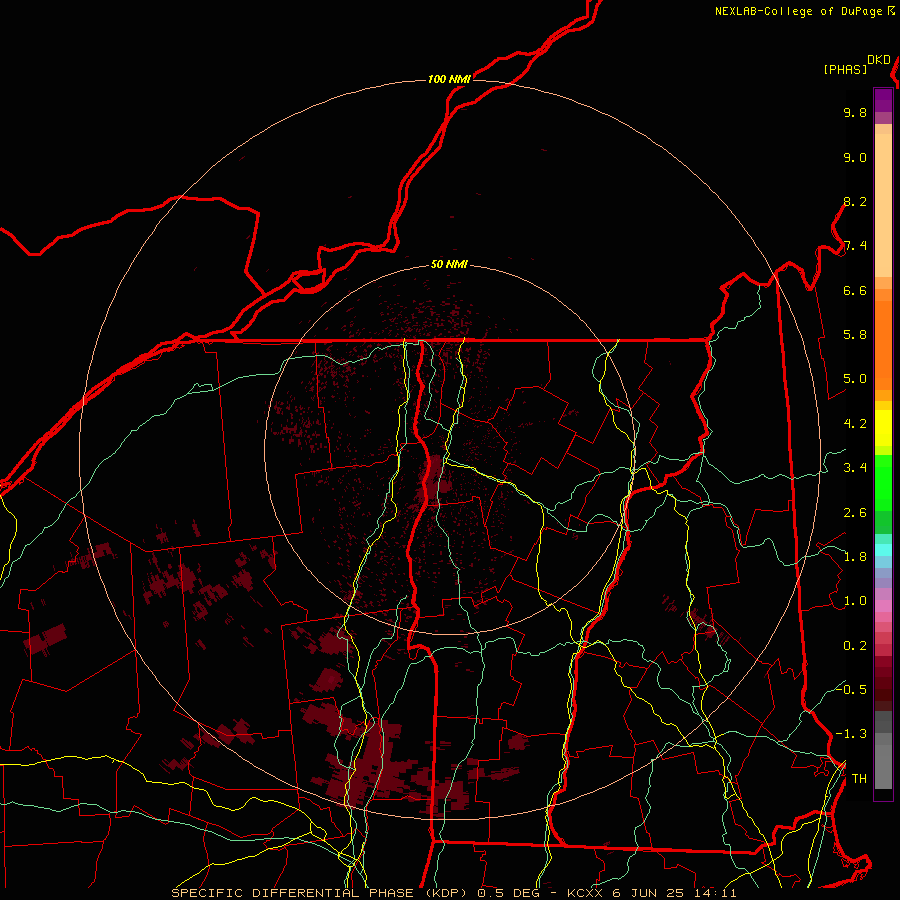Pick the yellow segment of the color bar
This screenshot has height=900, width=900.
(883, 428)
